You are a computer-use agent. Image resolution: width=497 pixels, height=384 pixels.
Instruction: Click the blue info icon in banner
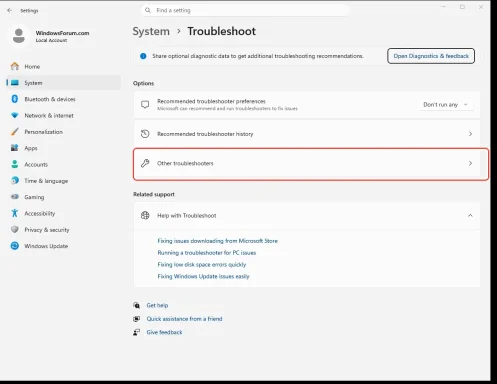point(143,56)
